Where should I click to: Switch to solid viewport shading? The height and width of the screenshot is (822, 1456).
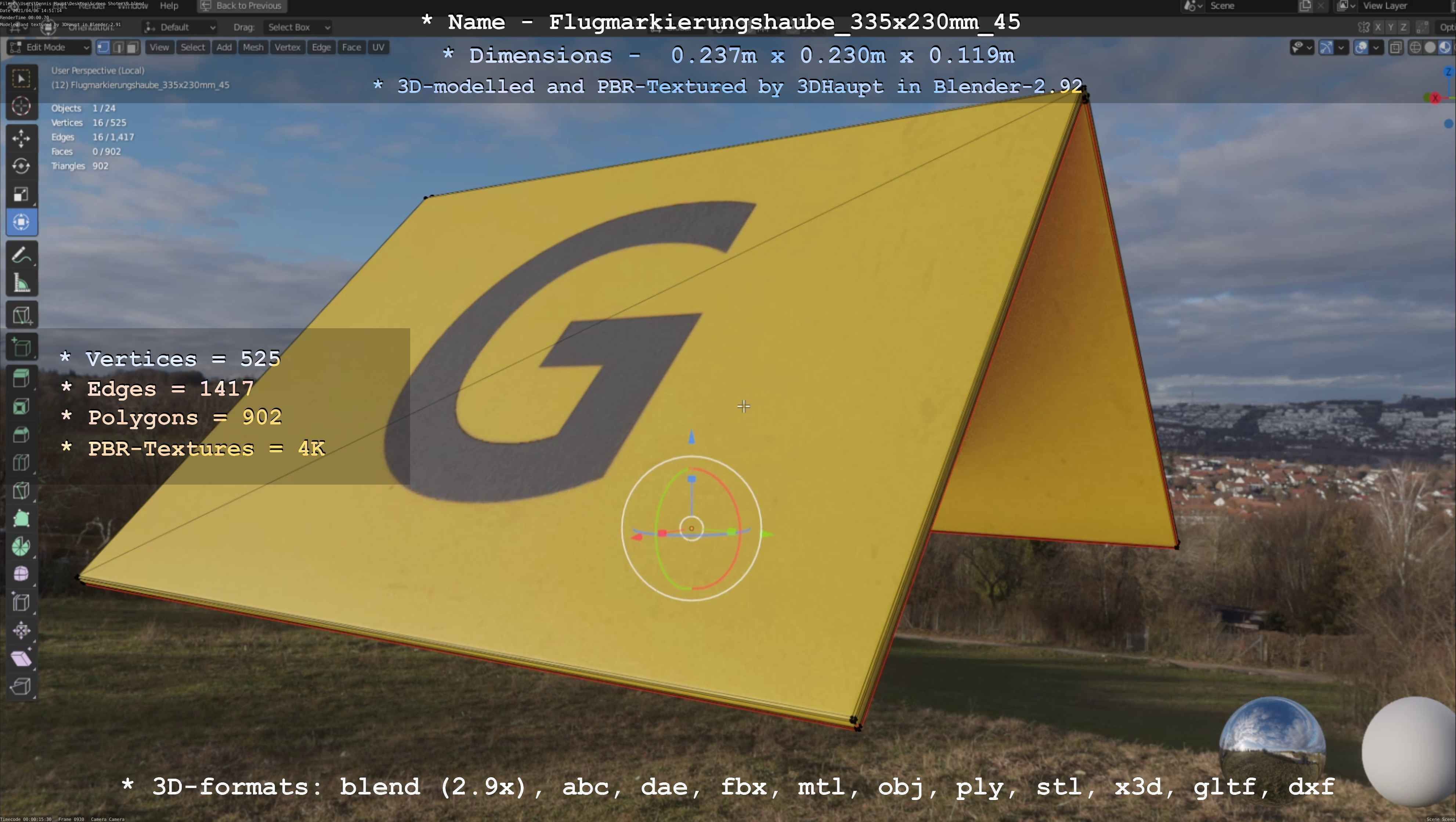point(1430,47)
